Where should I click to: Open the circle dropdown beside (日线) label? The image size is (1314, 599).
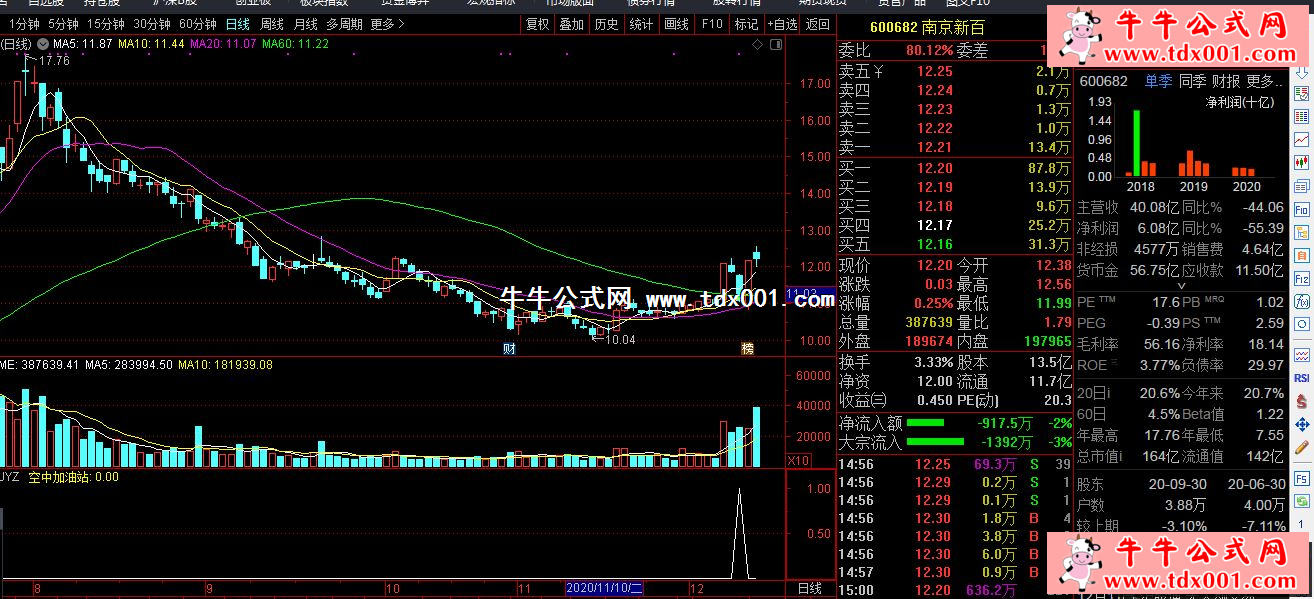pyautogui.click(x=41, y=45)
